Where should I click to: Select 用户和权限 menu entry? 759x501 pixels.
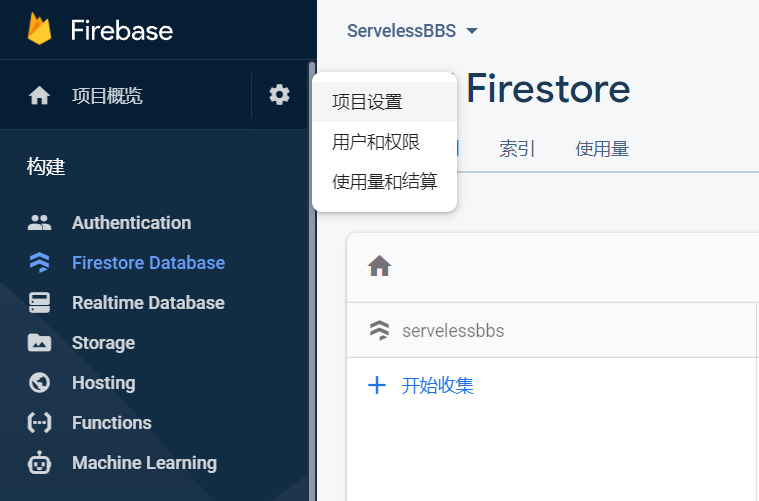click(384, 142)
